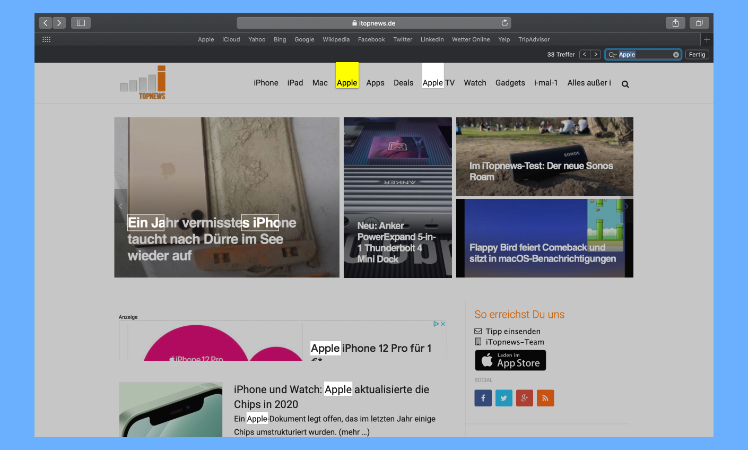The width and height of the screenshot is (748, 450).
Task: Open the Facebook social icon
Action: pyautogui.click(x=483, y=398)
